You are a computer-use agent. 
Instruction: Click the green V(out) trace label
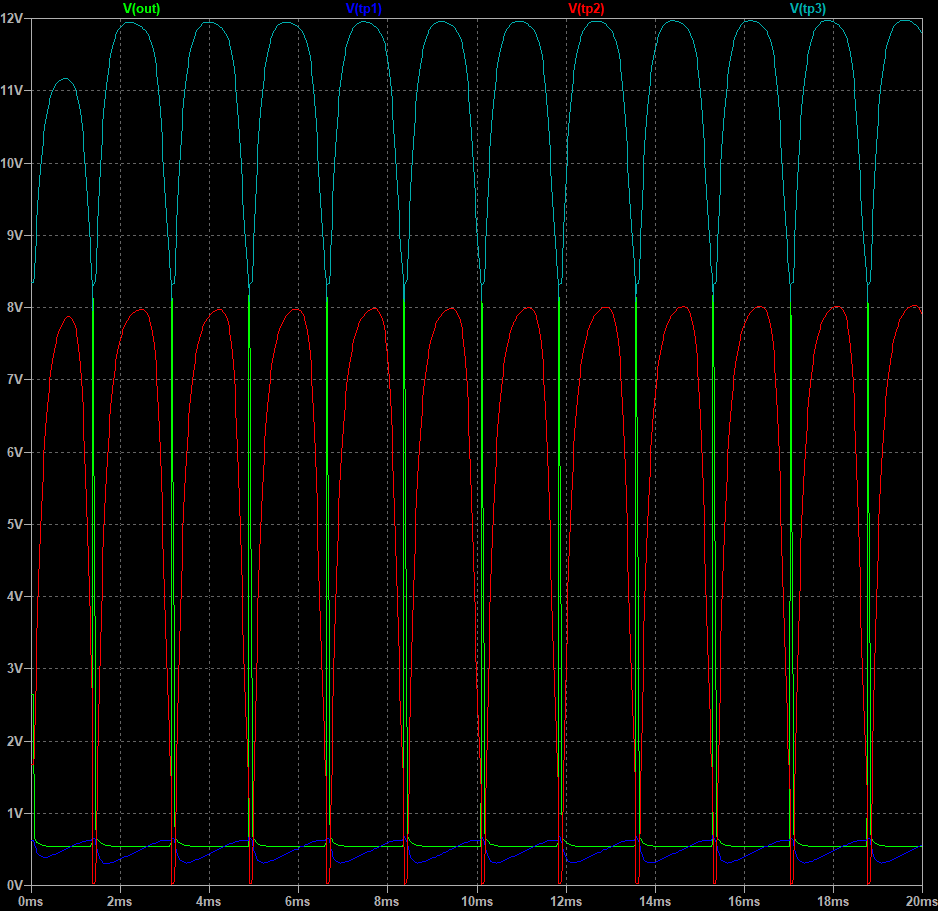pos(141,9)
